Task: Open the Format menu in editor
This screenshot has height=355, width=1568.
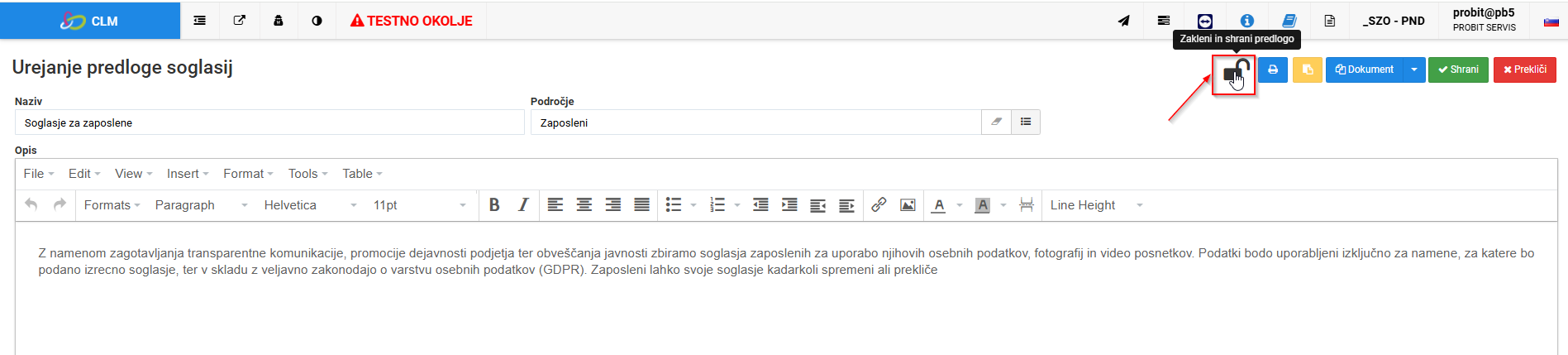Action: tap(248, 174)
